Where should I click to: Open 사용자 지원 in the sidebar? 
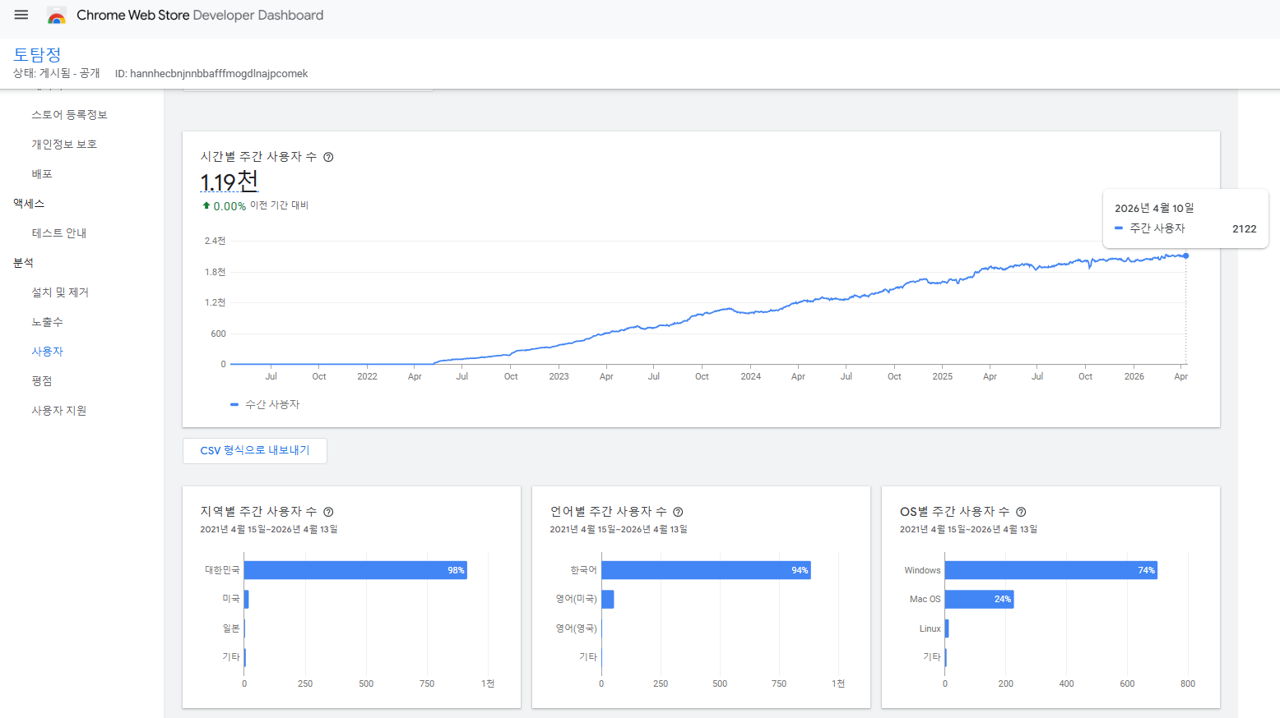59,410
